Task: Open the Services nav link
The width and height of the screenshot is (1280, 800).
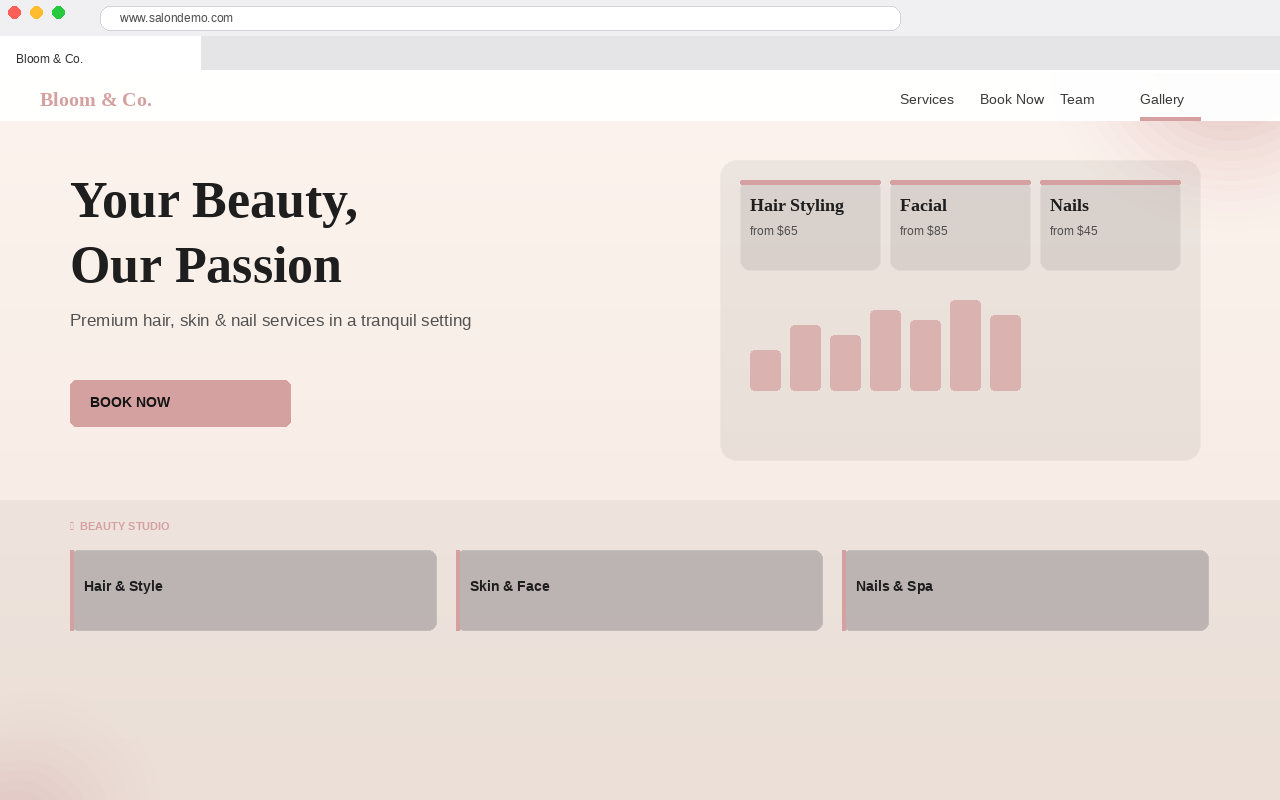Action: coord(927,99)
